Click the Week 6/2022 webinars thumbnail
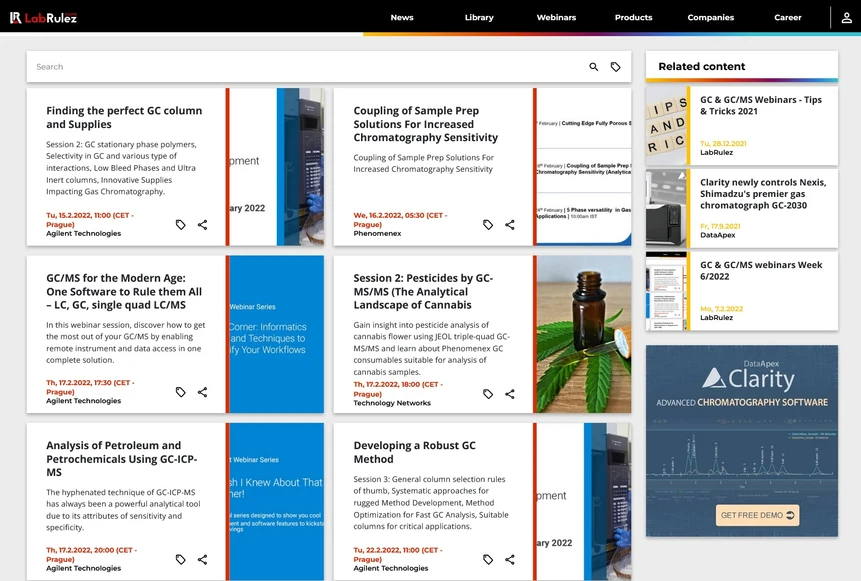Screen dimensions: 861x581 pos(666,290)
